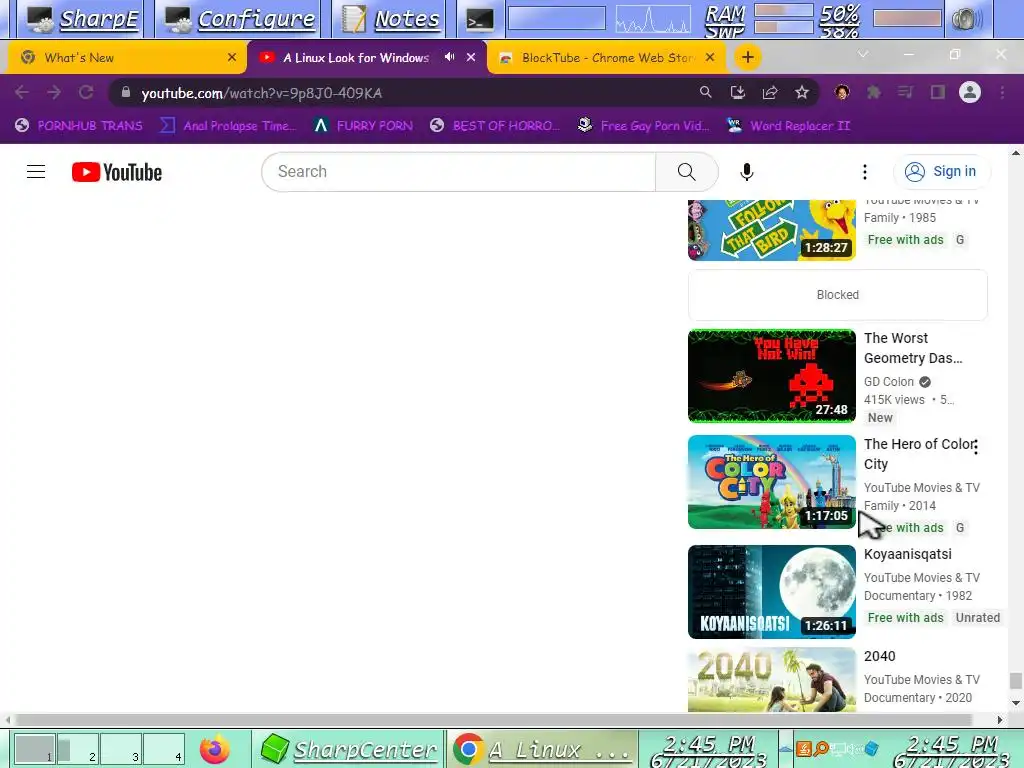
Task: Click the blue cube icon in the system tray
Action: 871,748
